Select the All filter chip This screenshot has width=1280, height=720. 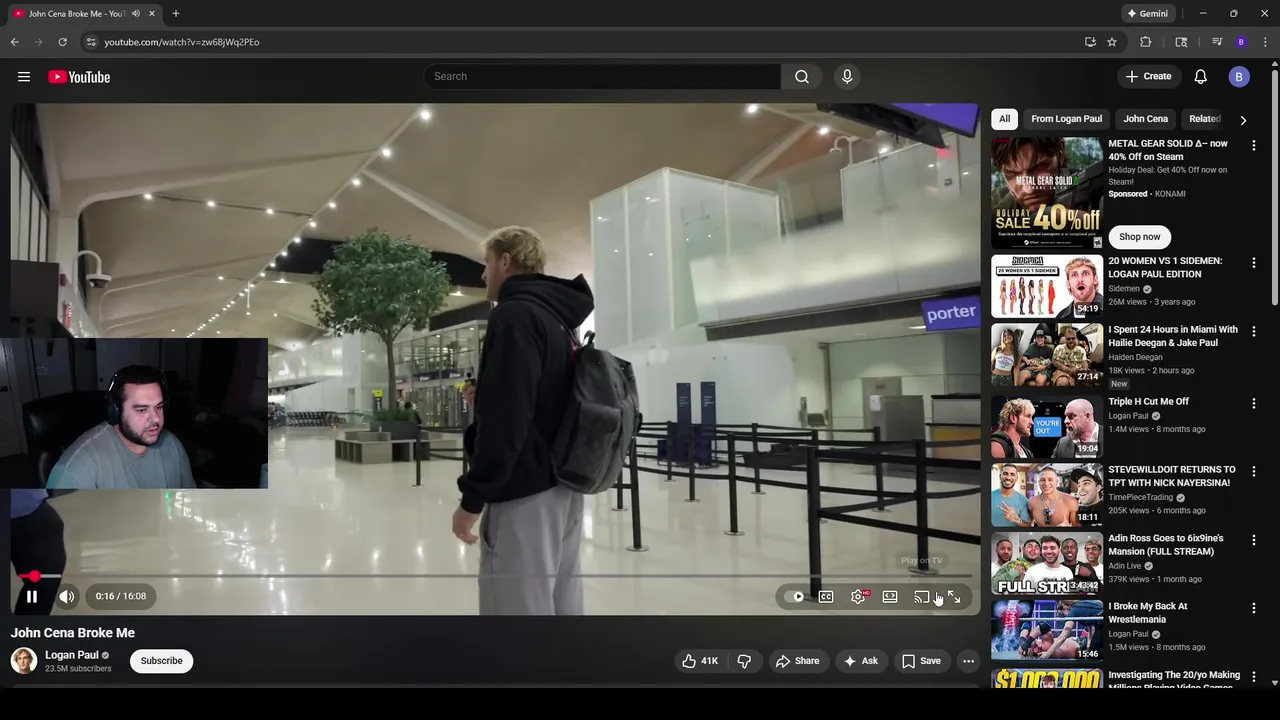(1004, 119)
